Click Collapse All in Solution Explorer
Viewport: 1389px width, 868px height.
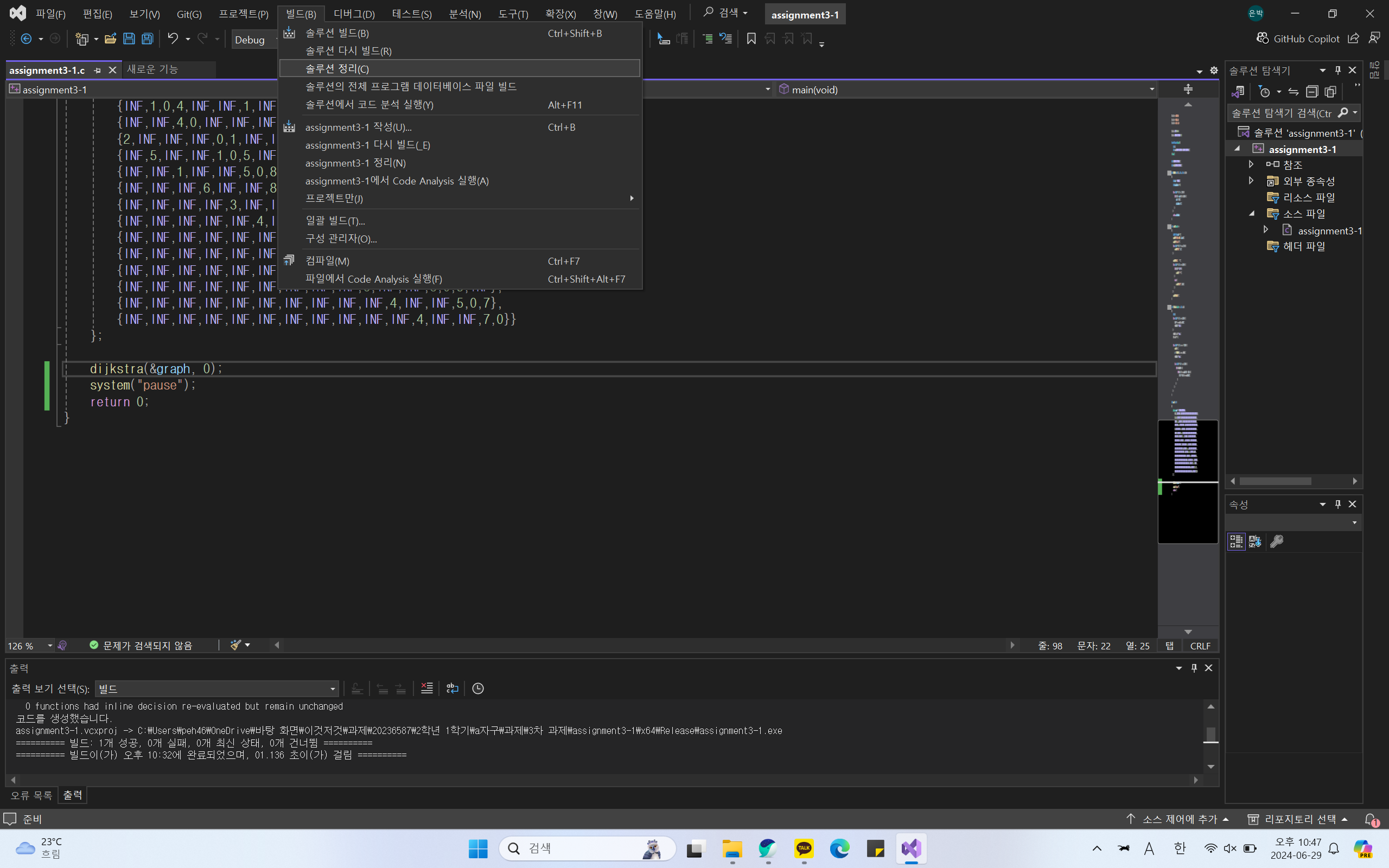point(1312,91)
